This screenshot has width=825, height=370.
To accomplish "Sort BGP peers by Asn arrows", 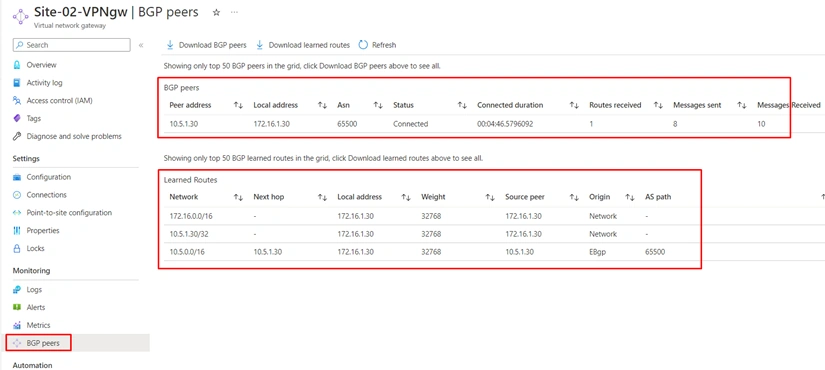I will (x=378, y=105).
